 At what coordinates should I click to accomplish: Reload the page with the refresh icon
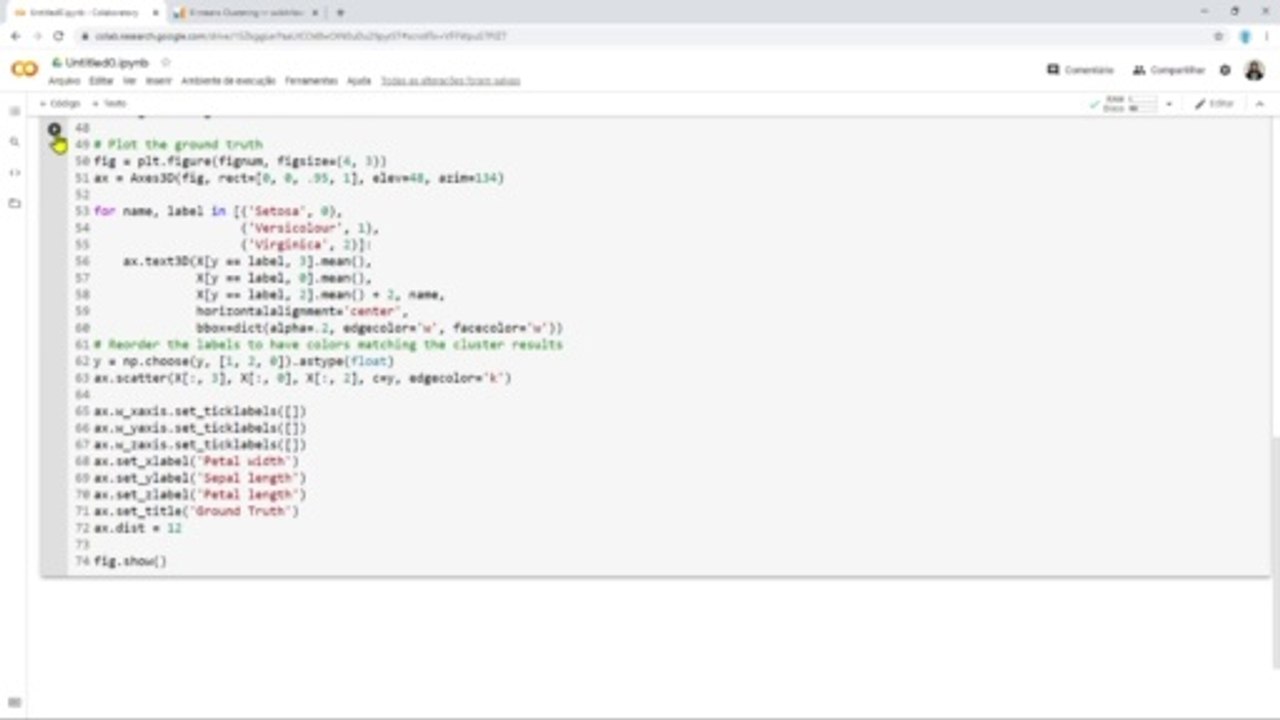(58, 36)
